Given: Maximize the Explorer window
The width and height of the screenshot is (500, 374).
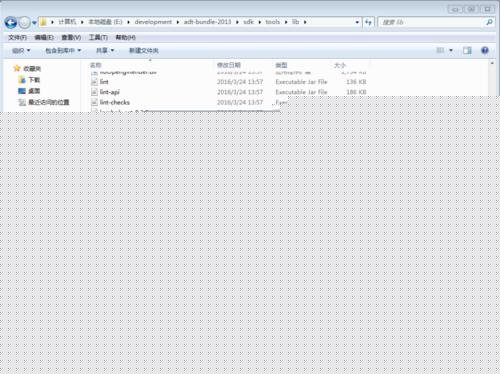Looking at the screenshot, I should (x=471, y=9).
